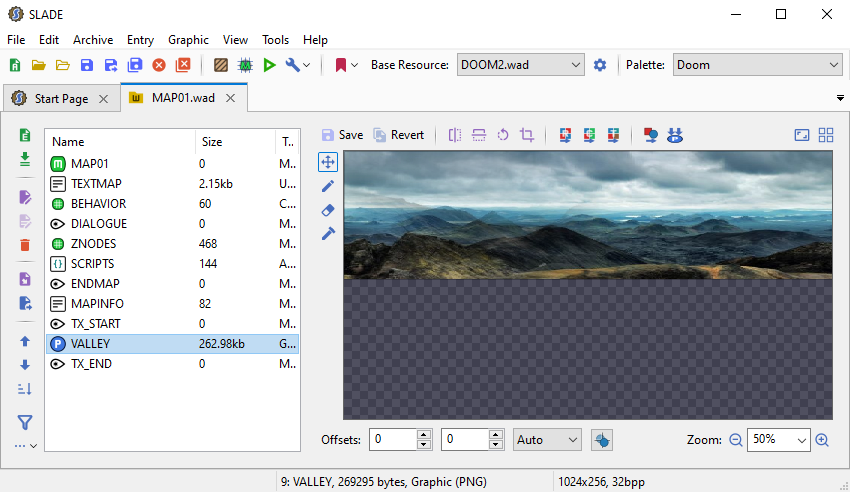The width and height of the screenshot is (850, 492).
Task: Click the Move Up blue arrow icon
Action: tap(25, 341)
